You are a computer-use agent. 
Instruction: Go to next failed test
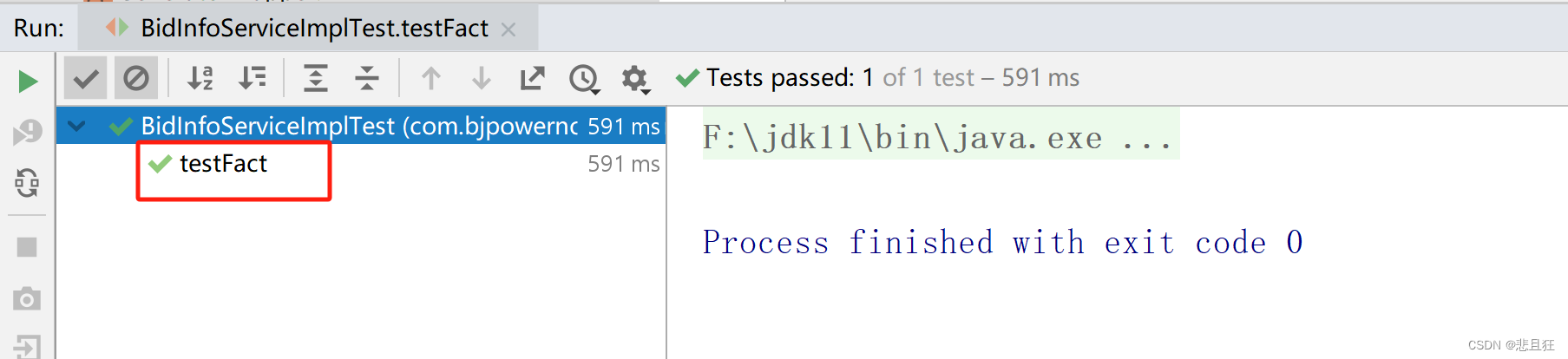pos(481,78)
